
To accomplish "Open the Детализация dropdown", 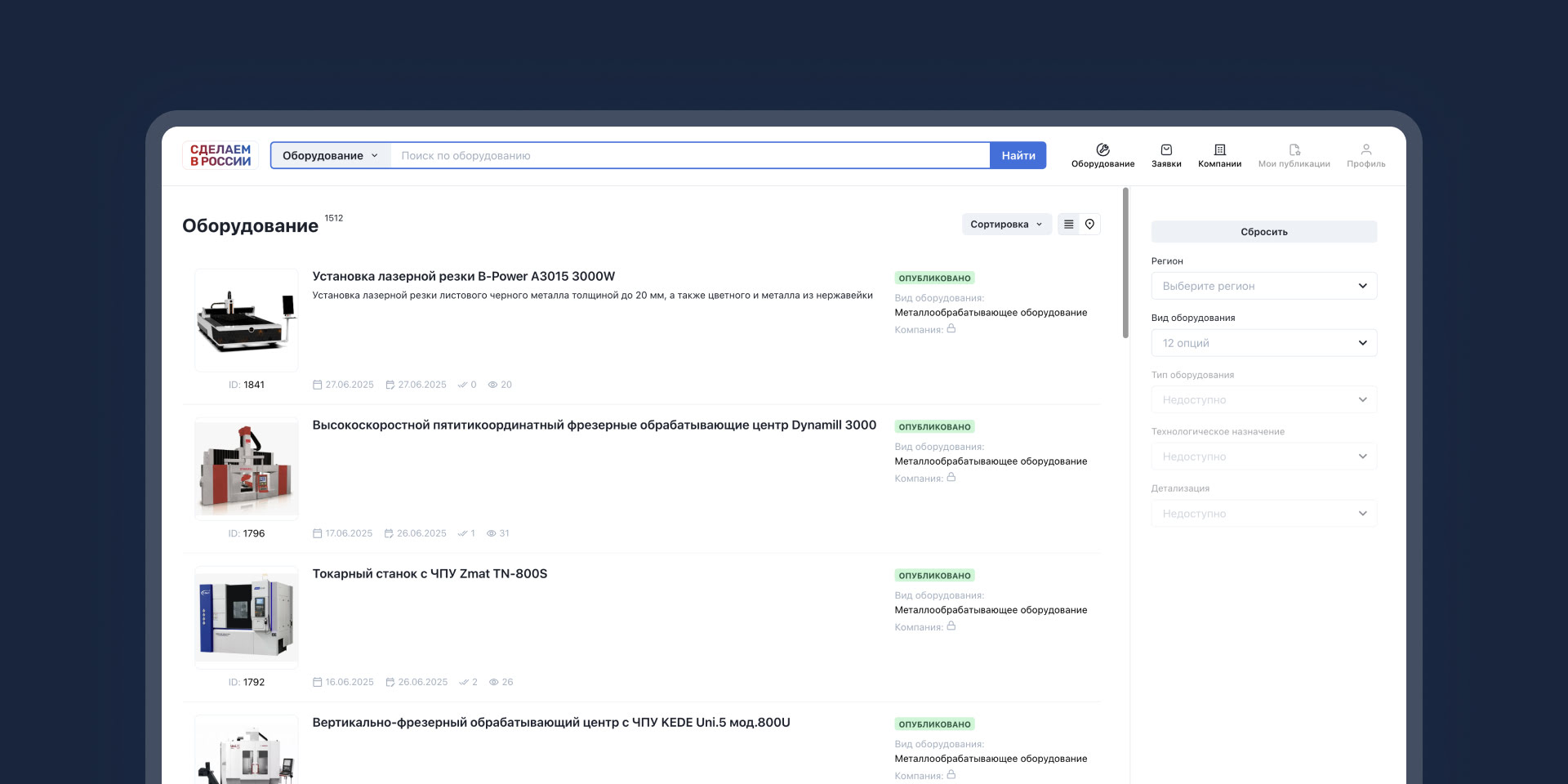I will tap(1264, 514).
